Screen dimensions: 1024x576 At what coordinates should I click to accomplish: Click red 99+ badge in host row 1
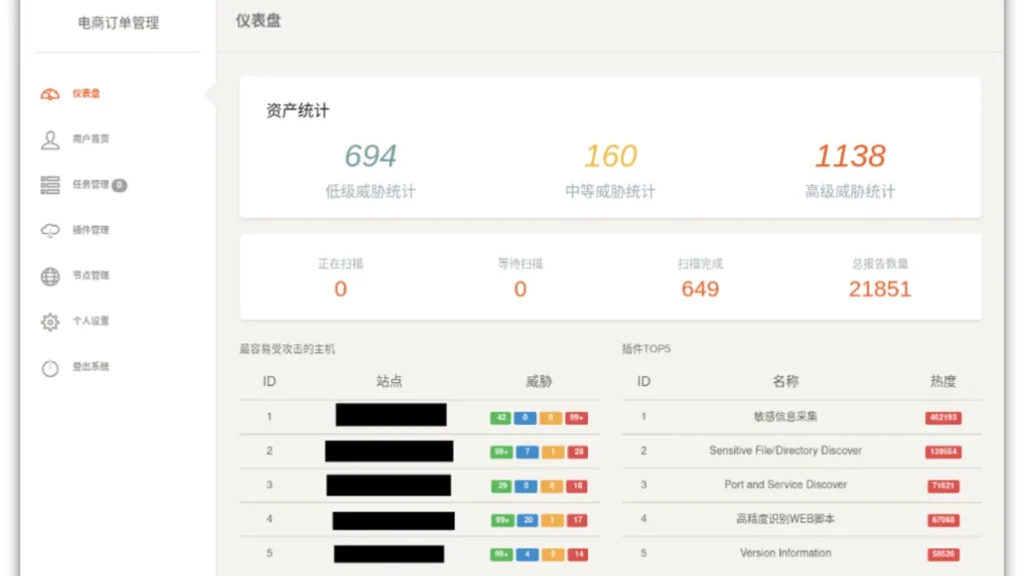[576, 418]
